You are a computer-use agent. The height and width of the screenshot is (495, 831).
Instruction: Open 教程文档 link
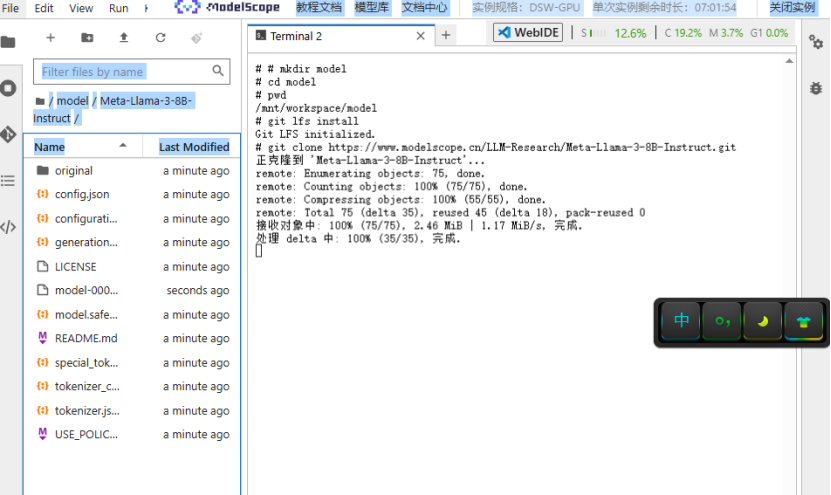pyautogui.click(x=319, y=7)
